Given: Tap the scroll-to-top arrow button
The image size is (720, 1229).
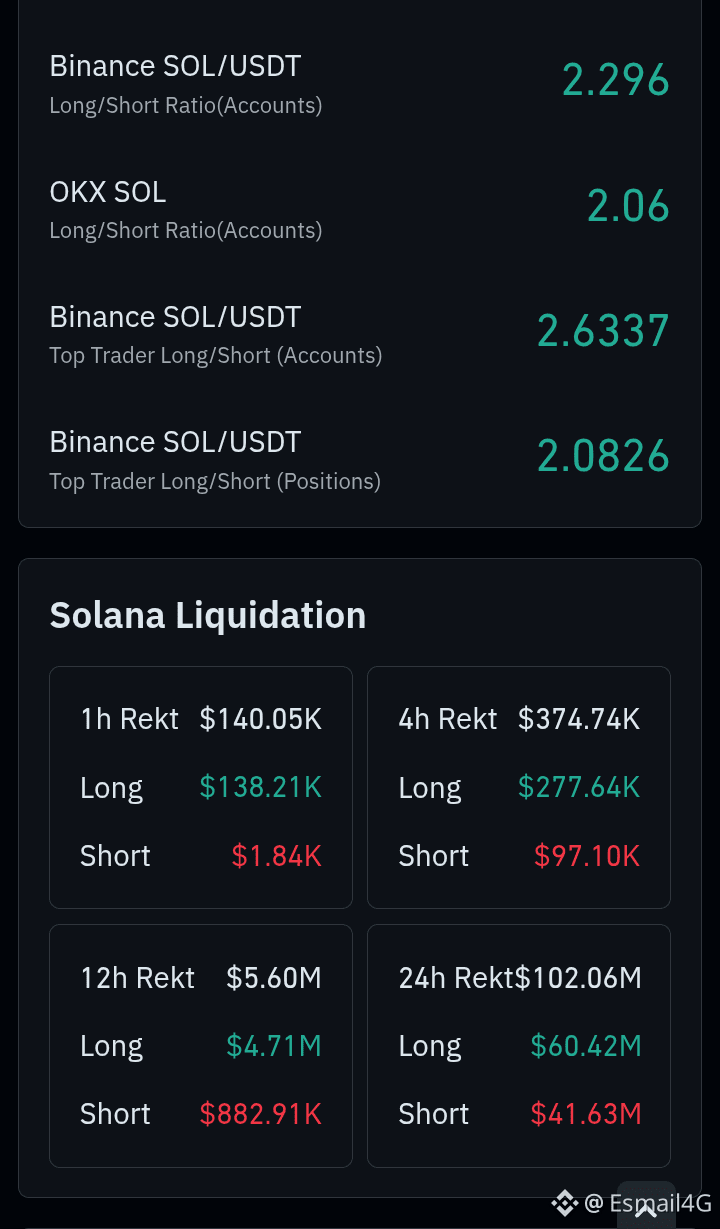Looking at the screenshot, I should point(646,1205).
